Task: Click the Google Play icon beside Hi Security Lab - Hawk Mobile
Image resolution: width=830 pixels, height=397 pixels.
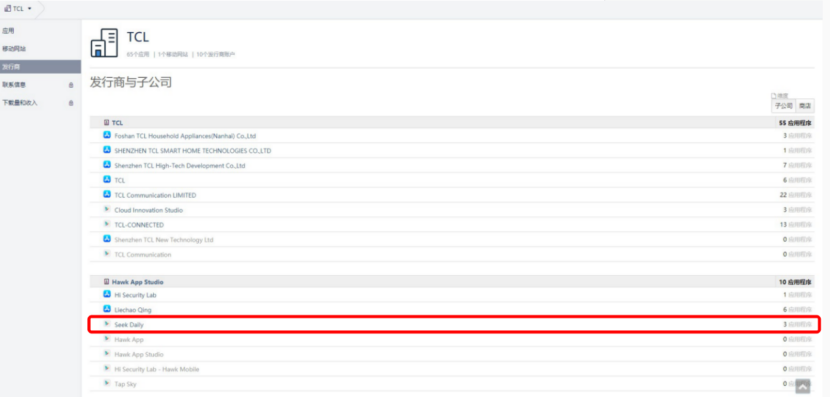Action: (107, 368)
